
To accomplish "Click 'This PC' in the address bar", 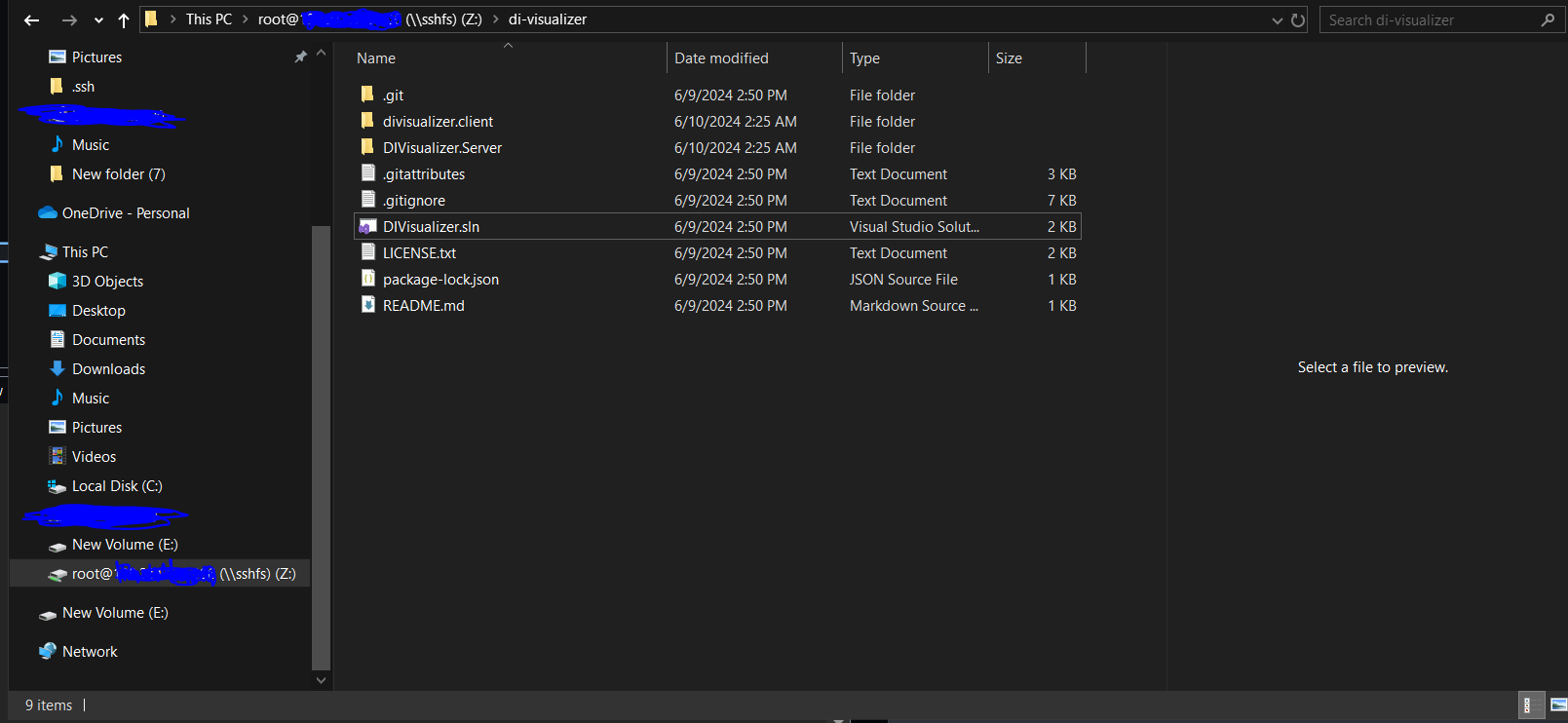I will click(209, 19).
